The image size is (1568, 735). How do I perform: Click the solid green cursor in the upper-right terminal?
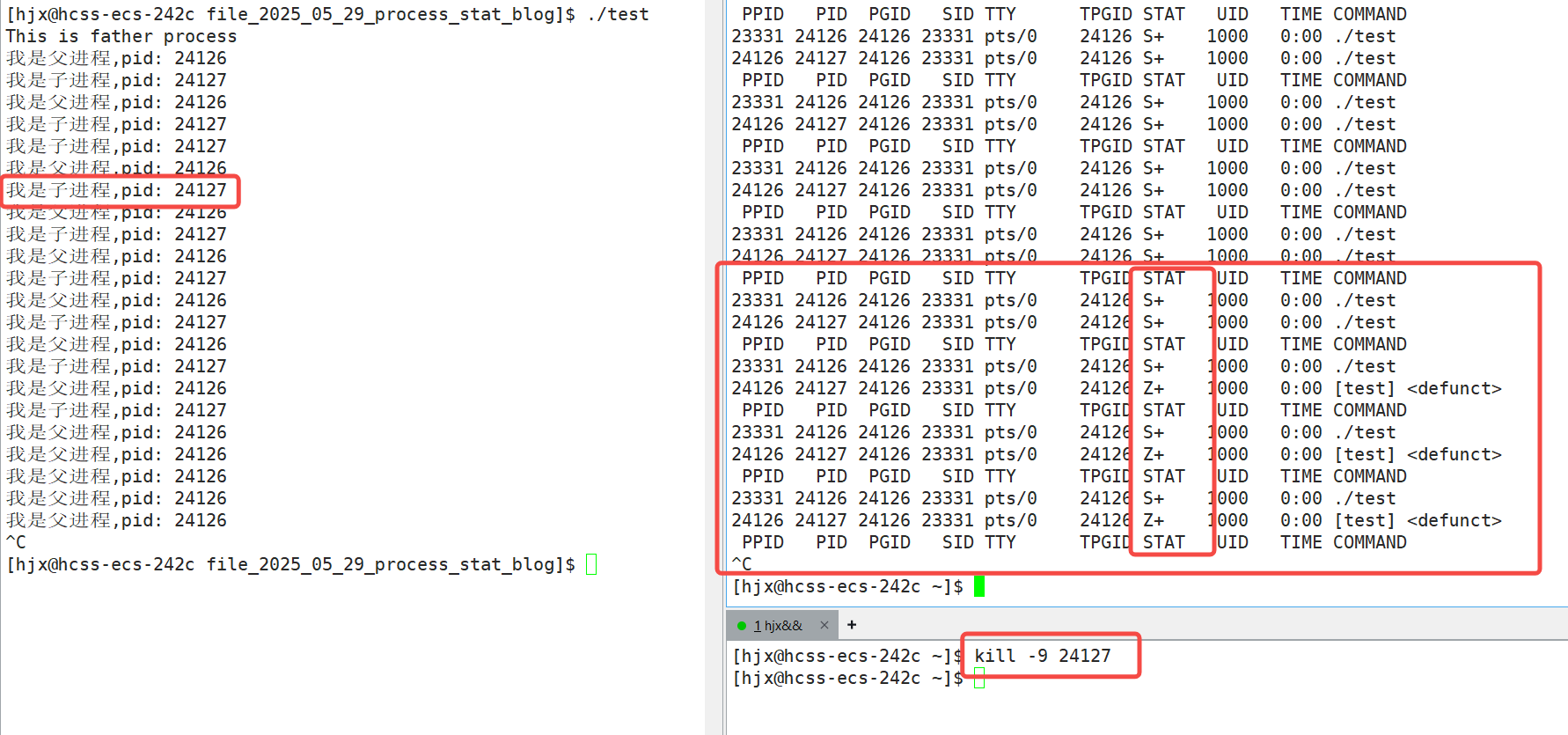pos(980,586)
